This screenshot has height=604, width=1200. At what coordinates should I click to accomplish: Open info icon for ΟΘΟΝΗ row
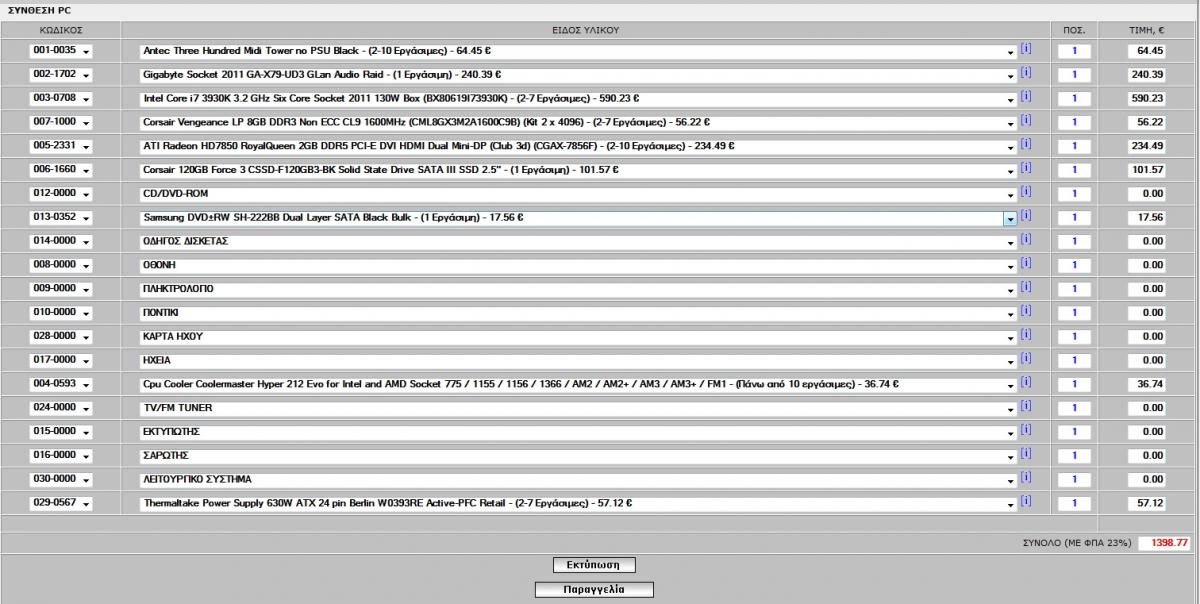click(1026, 263)
